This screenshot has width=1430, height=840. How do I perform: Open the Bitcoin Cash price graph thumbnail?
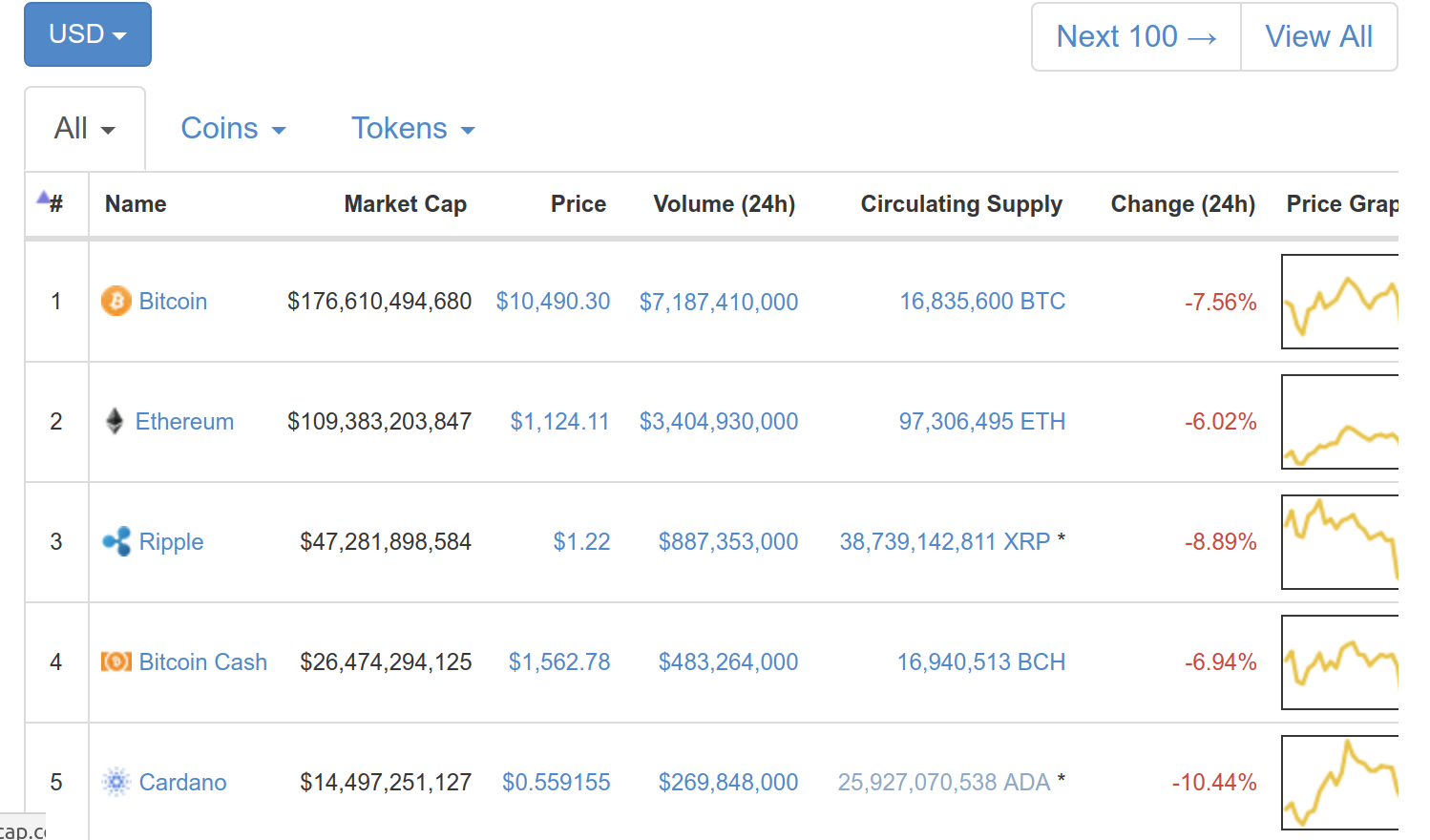(1340, 662)
